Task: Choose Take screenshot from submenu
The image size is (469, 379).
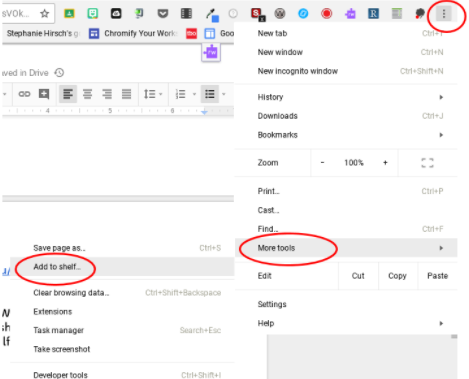Action: (x=122, y=349)
